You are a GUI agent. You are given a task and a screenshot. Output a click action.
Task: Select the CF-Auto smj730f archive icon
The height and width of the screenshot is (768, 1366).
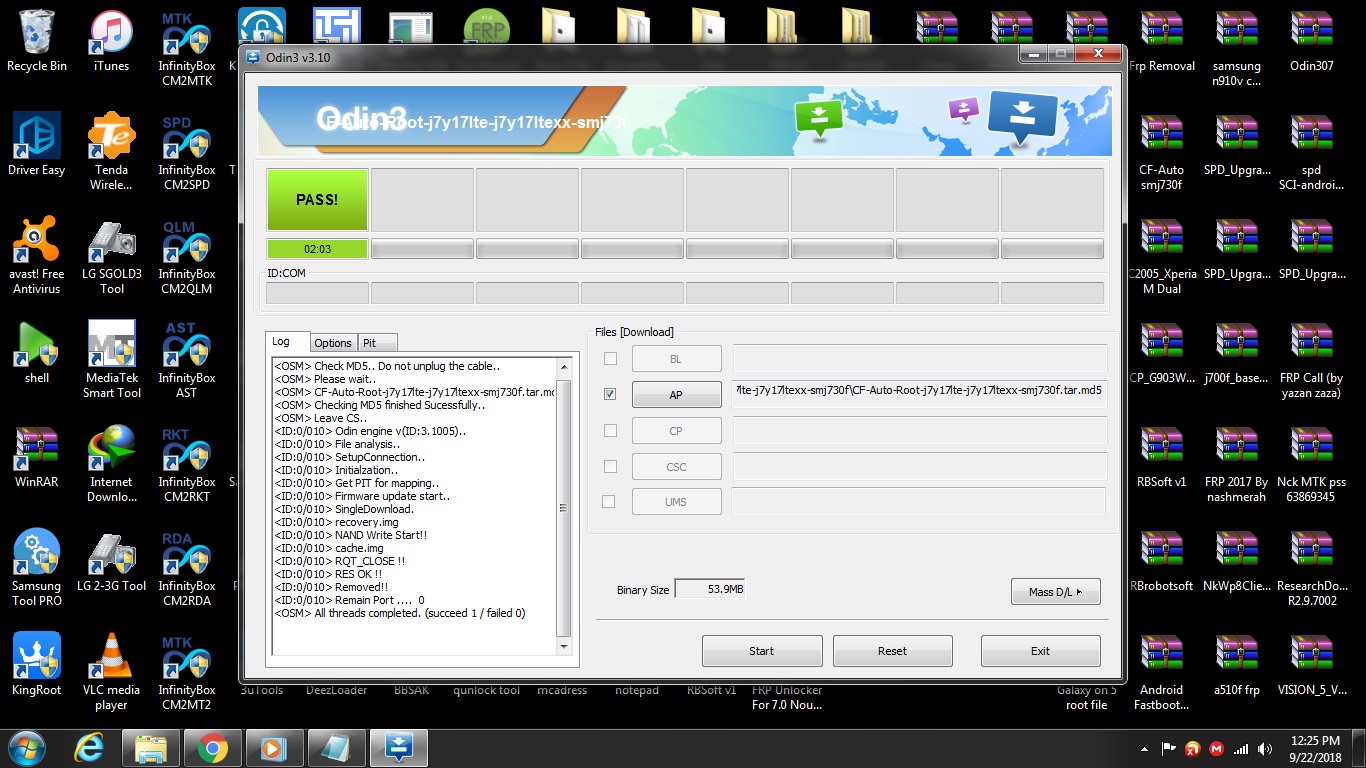(1162, 152)
